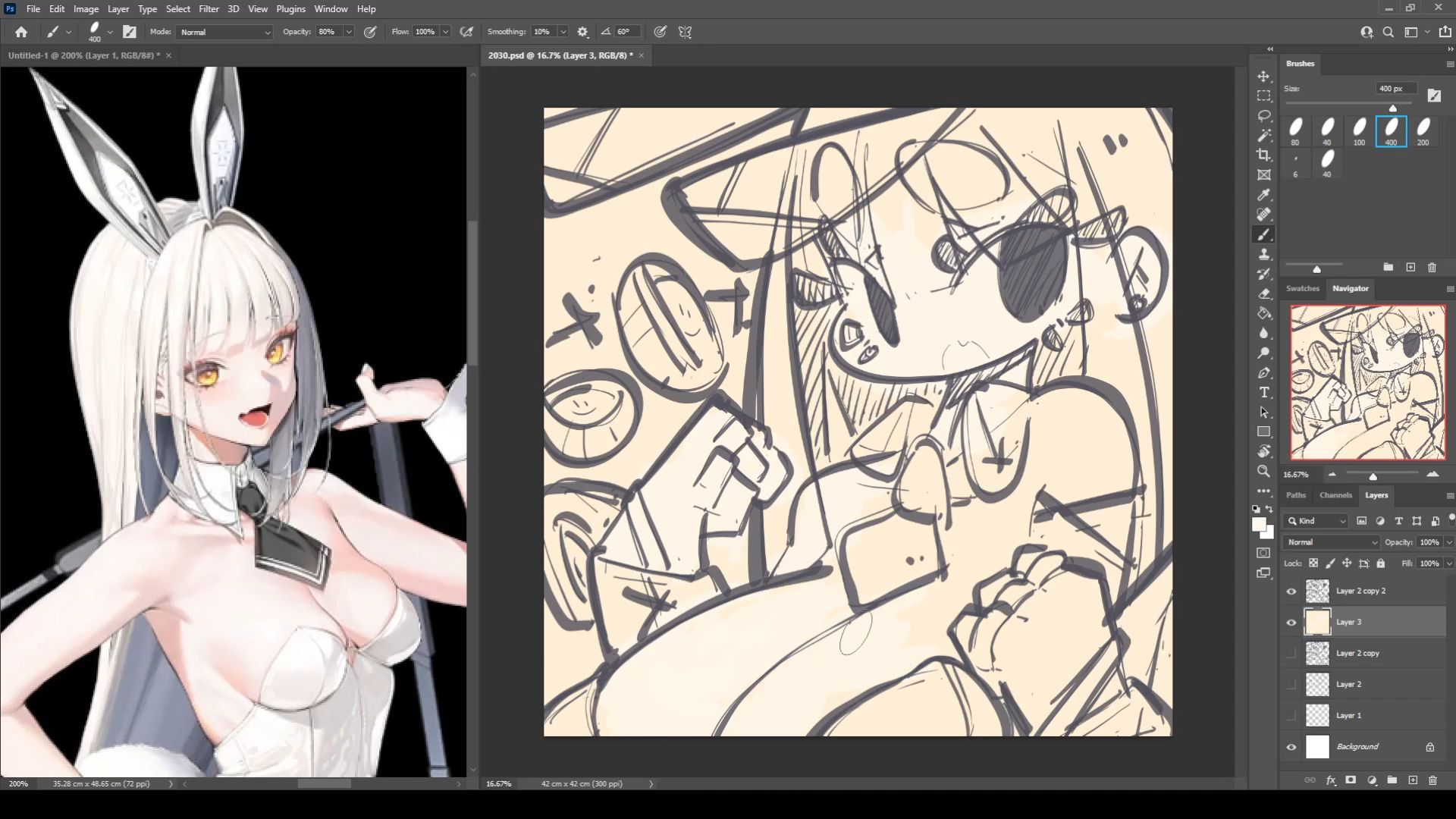Open the layer blend mode Normal dropdown
This screenshot has height=819, width=1456.
[x=1332, y=542]
